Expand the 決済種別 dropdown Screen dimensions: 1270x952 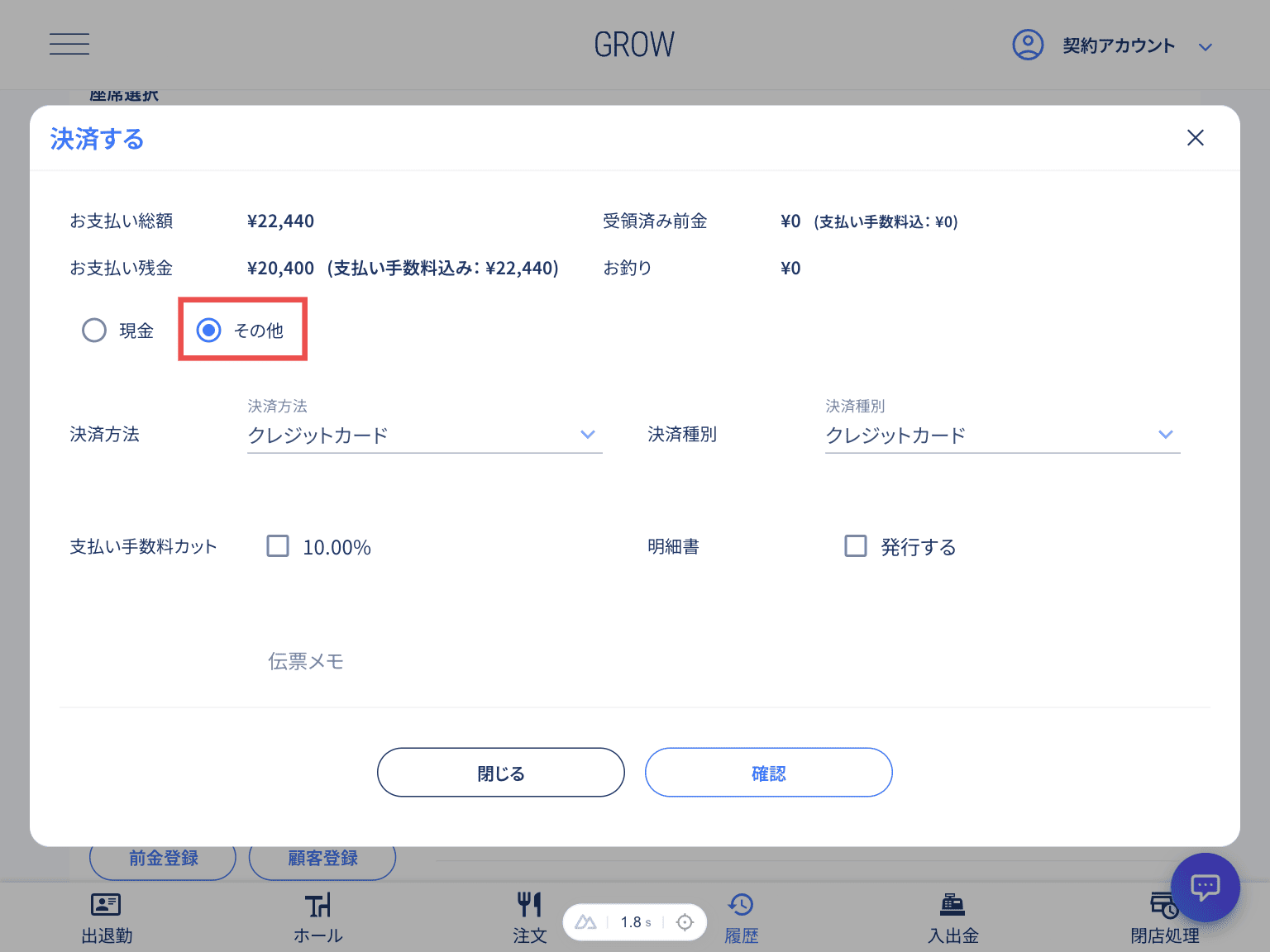click(1002, 436)
